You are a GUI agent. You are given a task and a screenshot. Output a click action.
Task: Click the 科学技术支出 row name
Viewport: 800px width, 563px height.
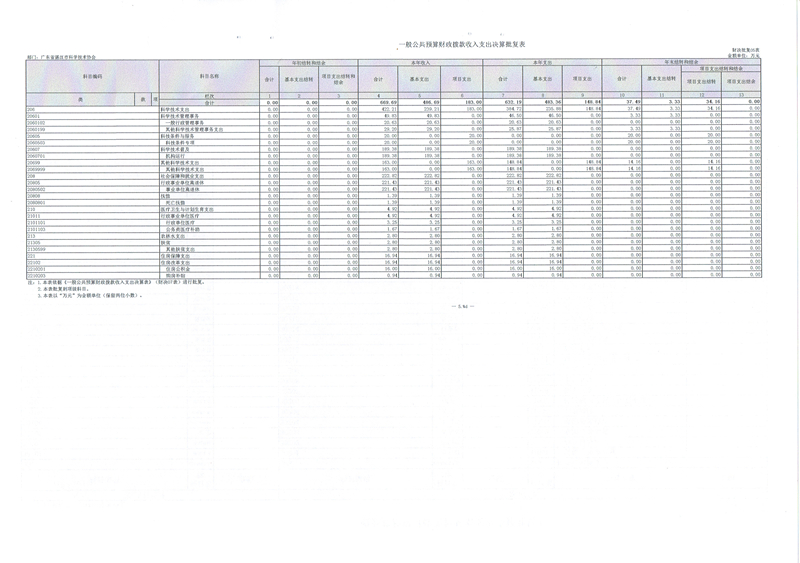178,108
